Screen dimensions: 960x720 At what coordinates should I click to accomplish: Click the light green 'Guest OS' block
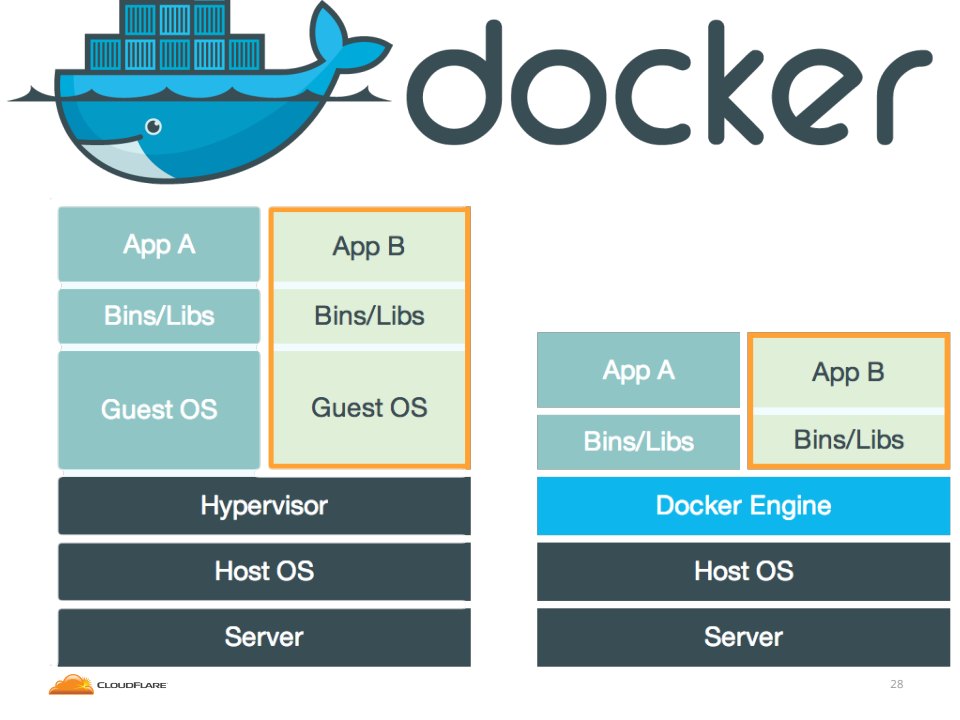[369, 408]
